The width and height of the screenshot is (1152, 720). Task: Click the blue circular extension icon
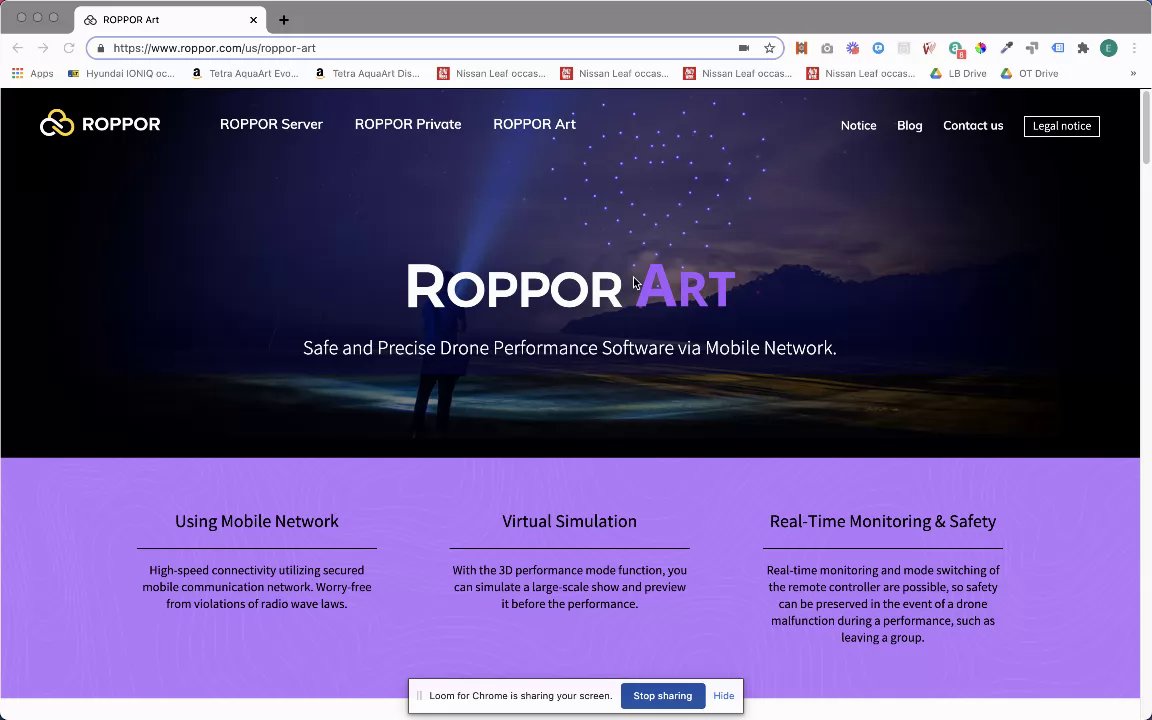pyautogui.click(x=878, y=48)
